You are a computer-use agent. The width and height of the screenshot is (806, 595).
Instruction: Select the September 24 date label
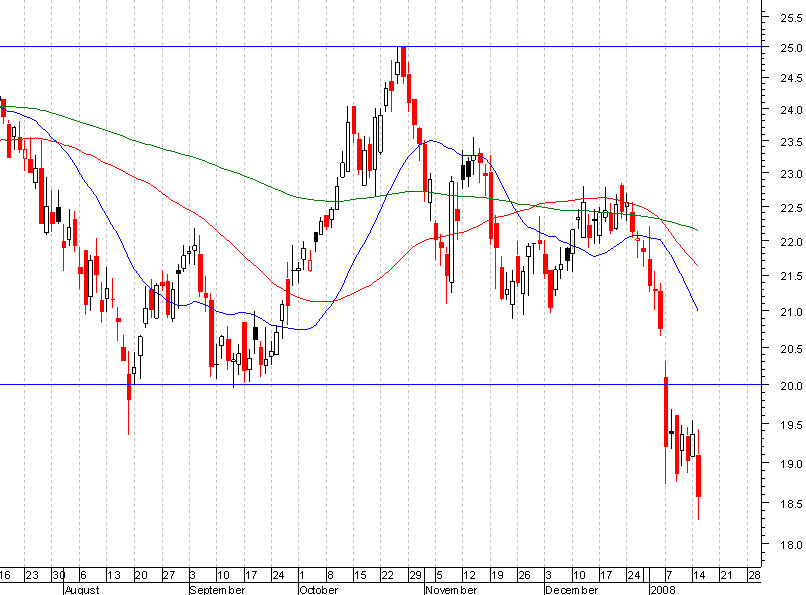tap(278, 575)
